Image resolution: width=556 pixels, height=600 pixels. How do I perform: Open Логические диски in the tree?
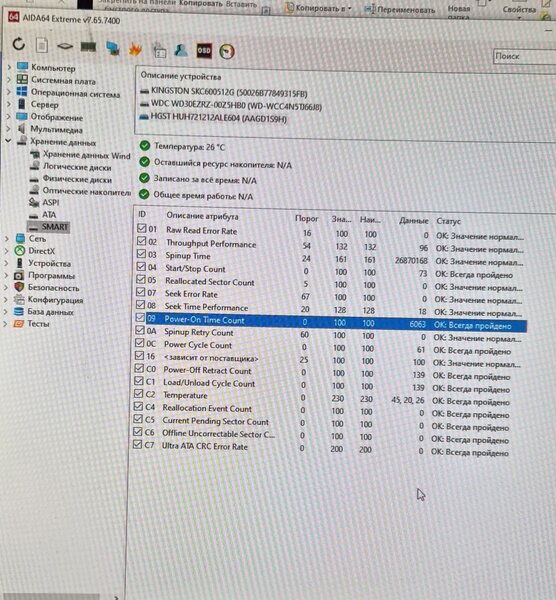click(77, 167)
